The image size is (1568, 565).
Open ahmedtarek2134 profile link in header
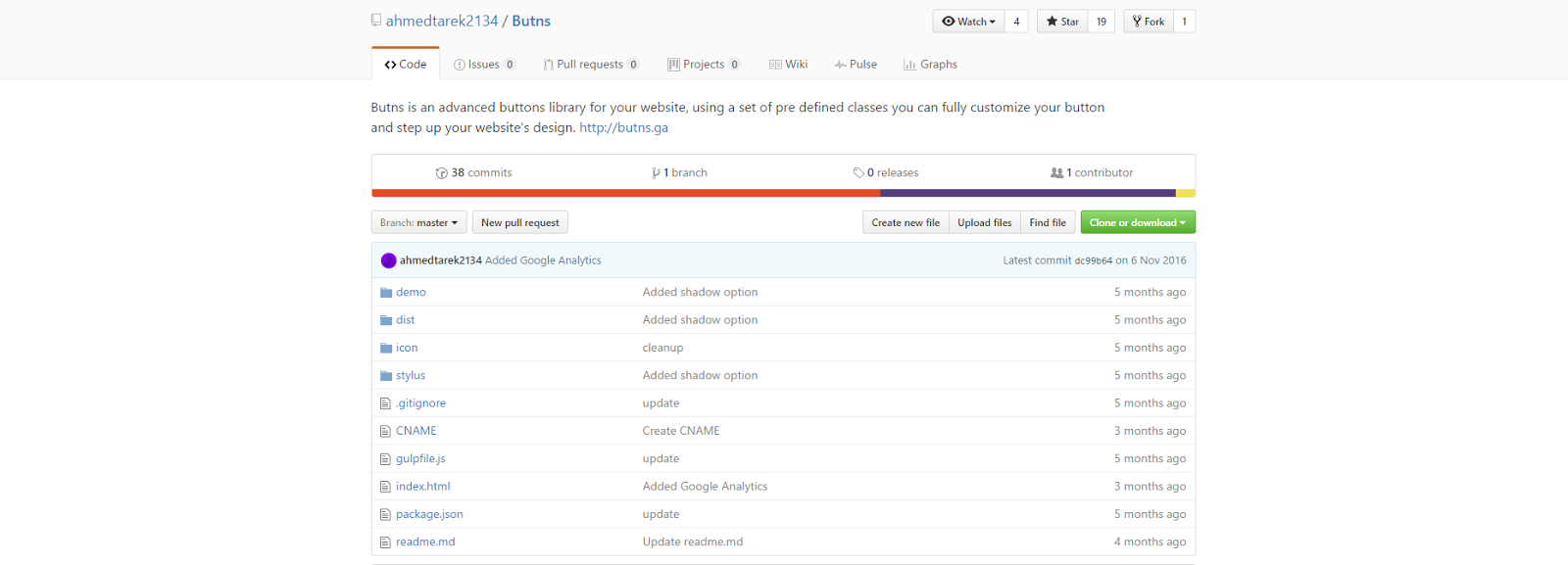coord(442,21)
